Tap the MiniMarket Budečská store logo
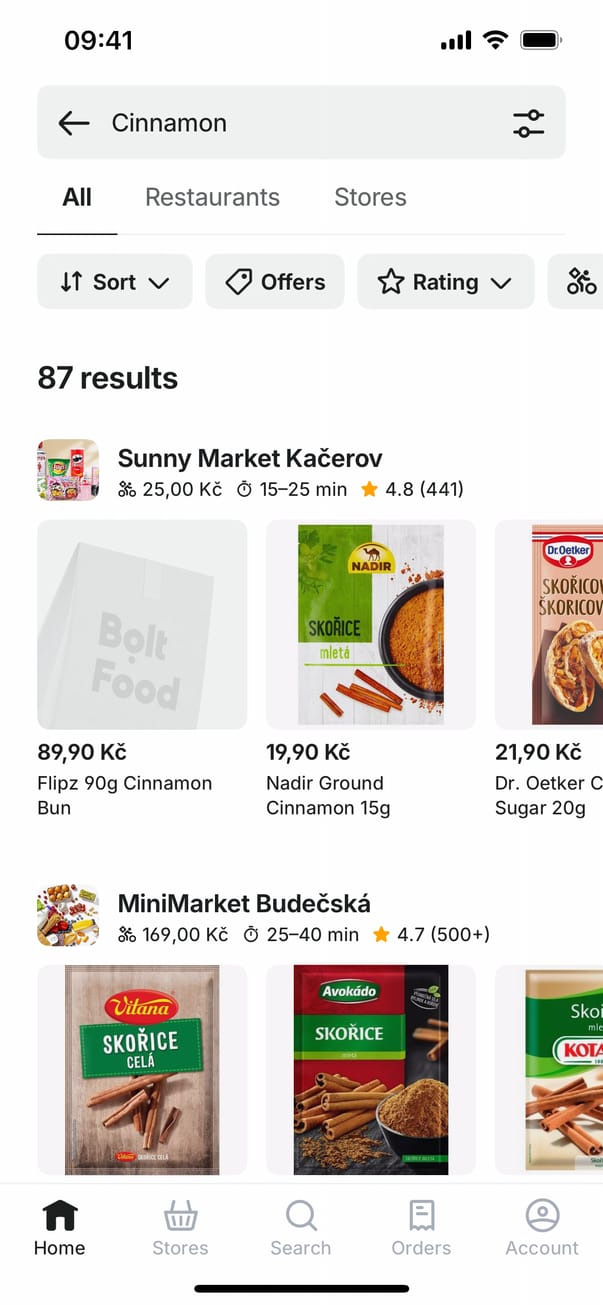The width and height of the screenshot is (603, 1305). click(68, 914)
